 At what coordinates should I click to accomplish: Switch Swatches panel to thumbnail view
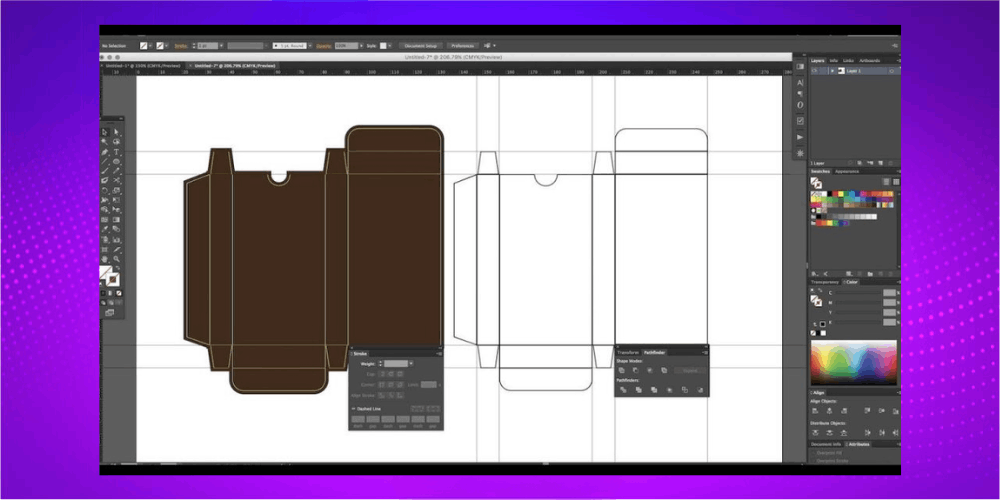[896, 182]
